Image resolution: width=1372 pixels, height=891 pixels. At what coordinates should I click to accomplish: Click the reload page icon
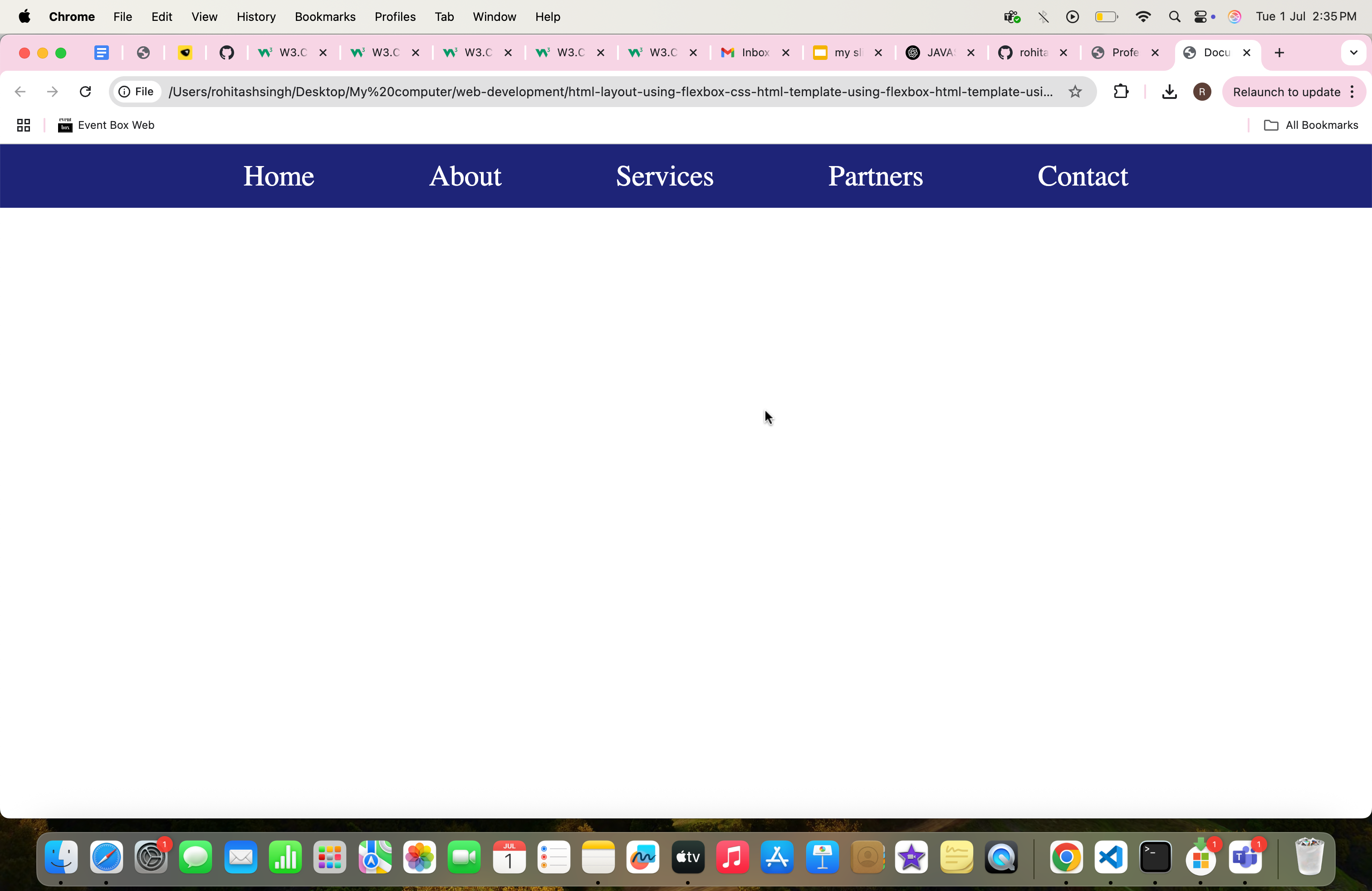pyautogui.click(x=85, y=92)
